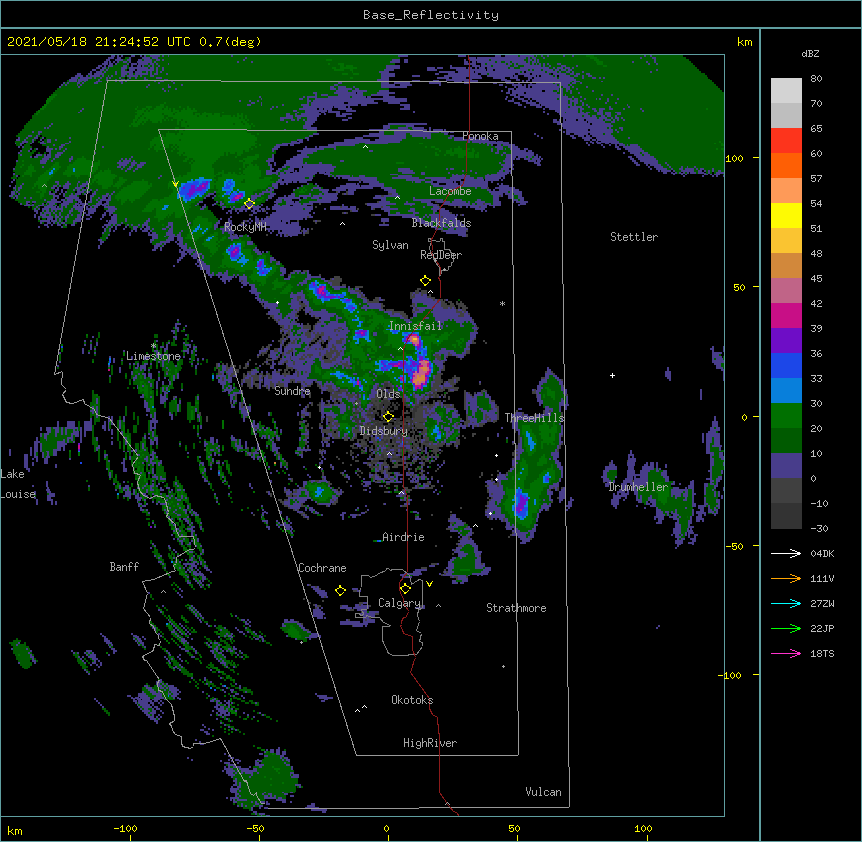Click the 45 dBZ pink color swatch
This screenshot has width=862, height=842.
click(x=786, y=290)
